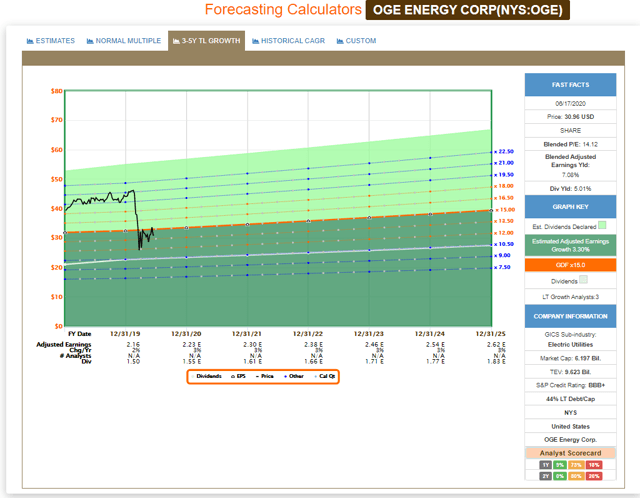The width and height of the screenshot is (640, 498).
Task: Click the S&P Credit Rating: BBB+ entry
Action: point(570,385)
